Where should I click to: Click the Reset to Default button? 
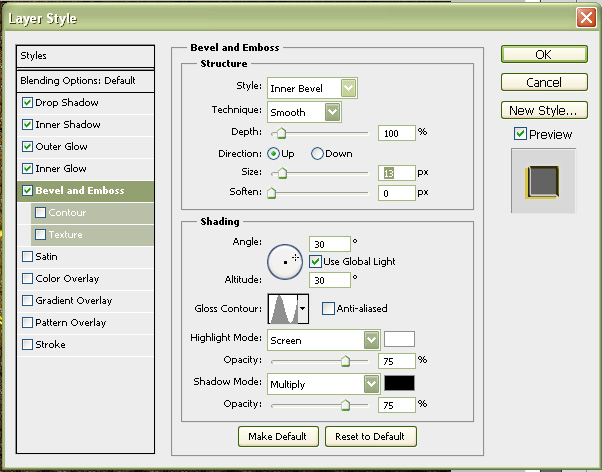pyautogui.click(x=370, y=436)
